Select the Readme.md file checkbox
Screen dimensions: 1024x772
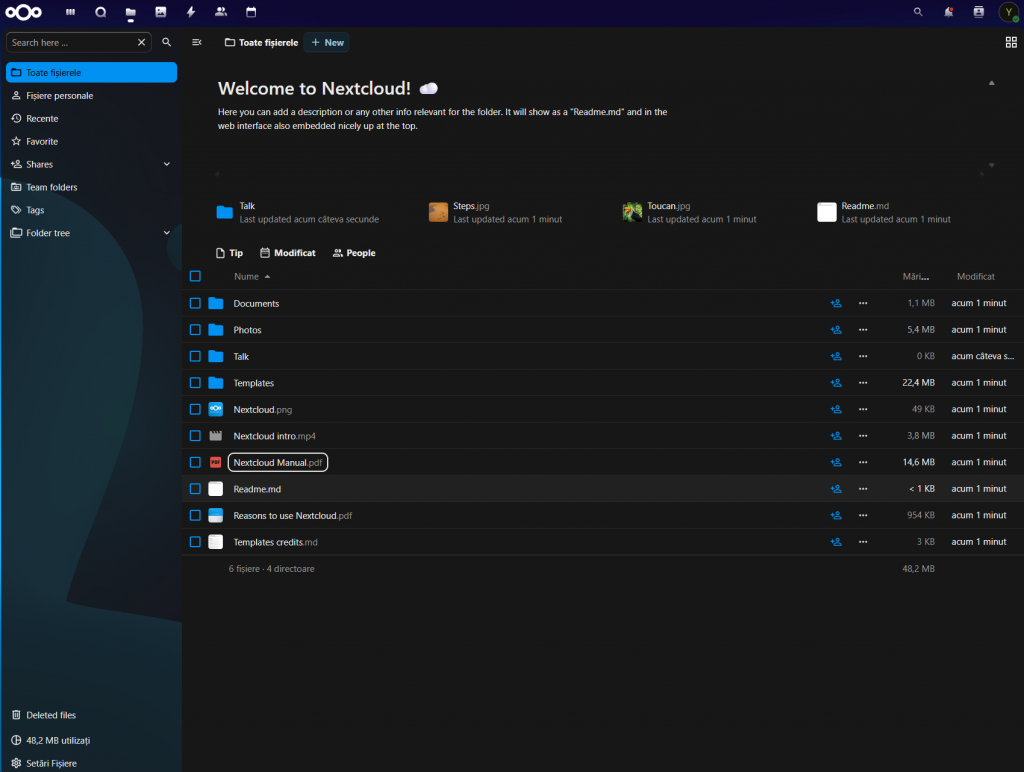(x=196, y=489)
